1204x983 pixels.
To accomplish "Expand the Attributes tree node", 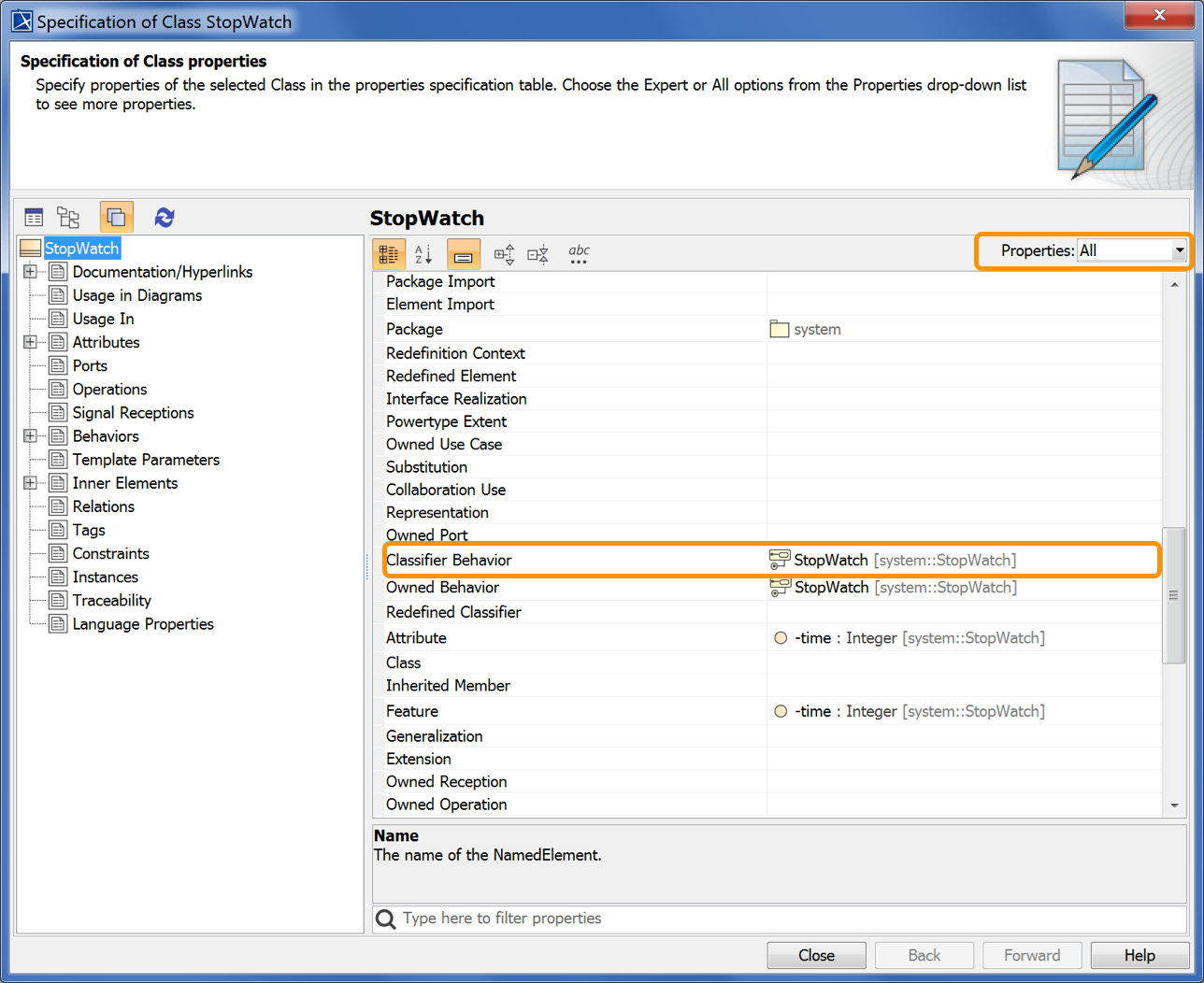I will [30, 342].
